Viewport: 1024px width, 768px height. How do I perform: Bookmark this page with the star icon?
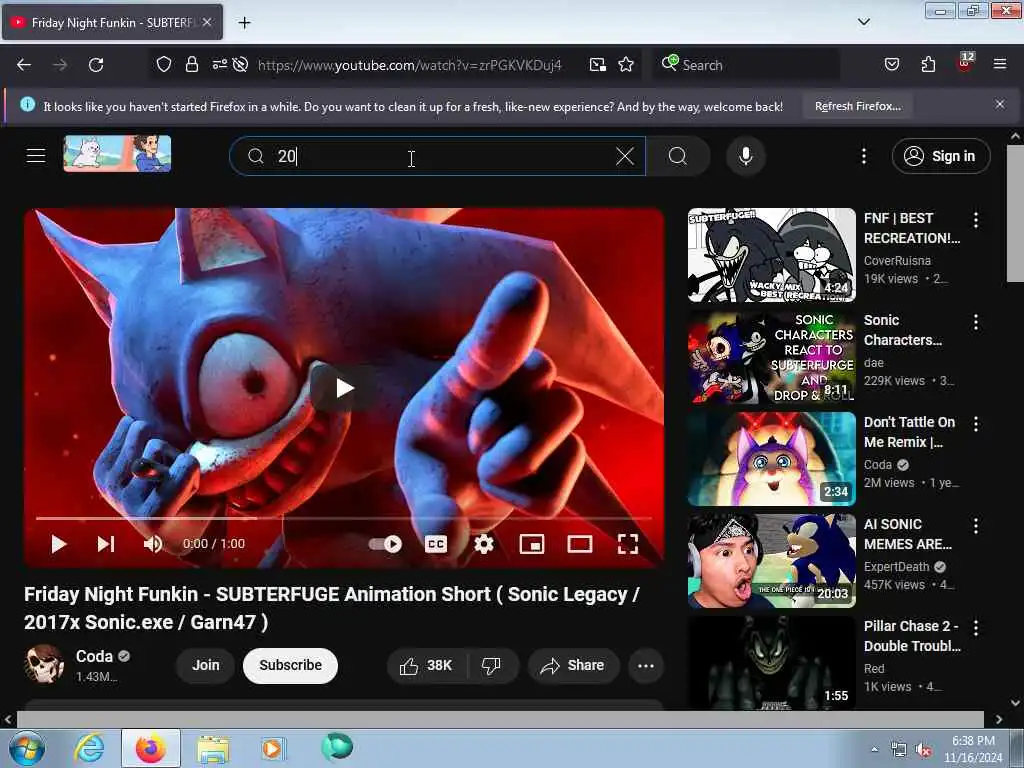point(626,64)
